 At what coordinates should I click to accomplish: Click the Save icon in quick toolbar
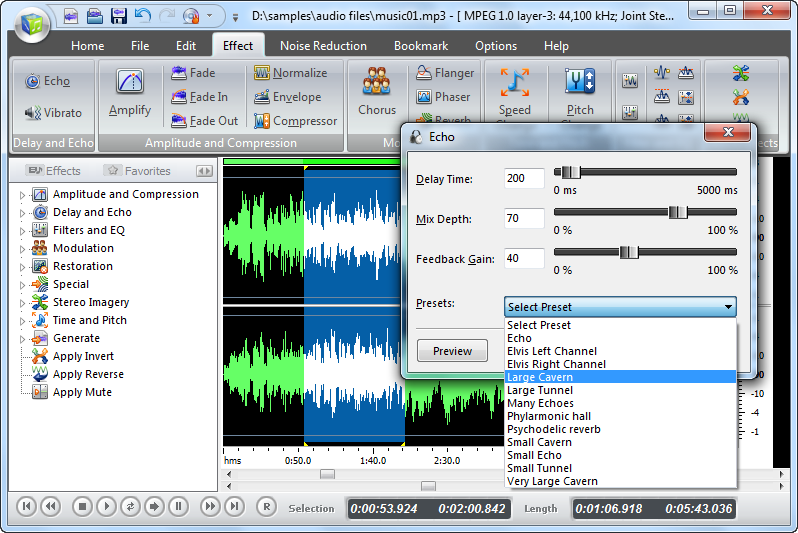click(119, 16)
